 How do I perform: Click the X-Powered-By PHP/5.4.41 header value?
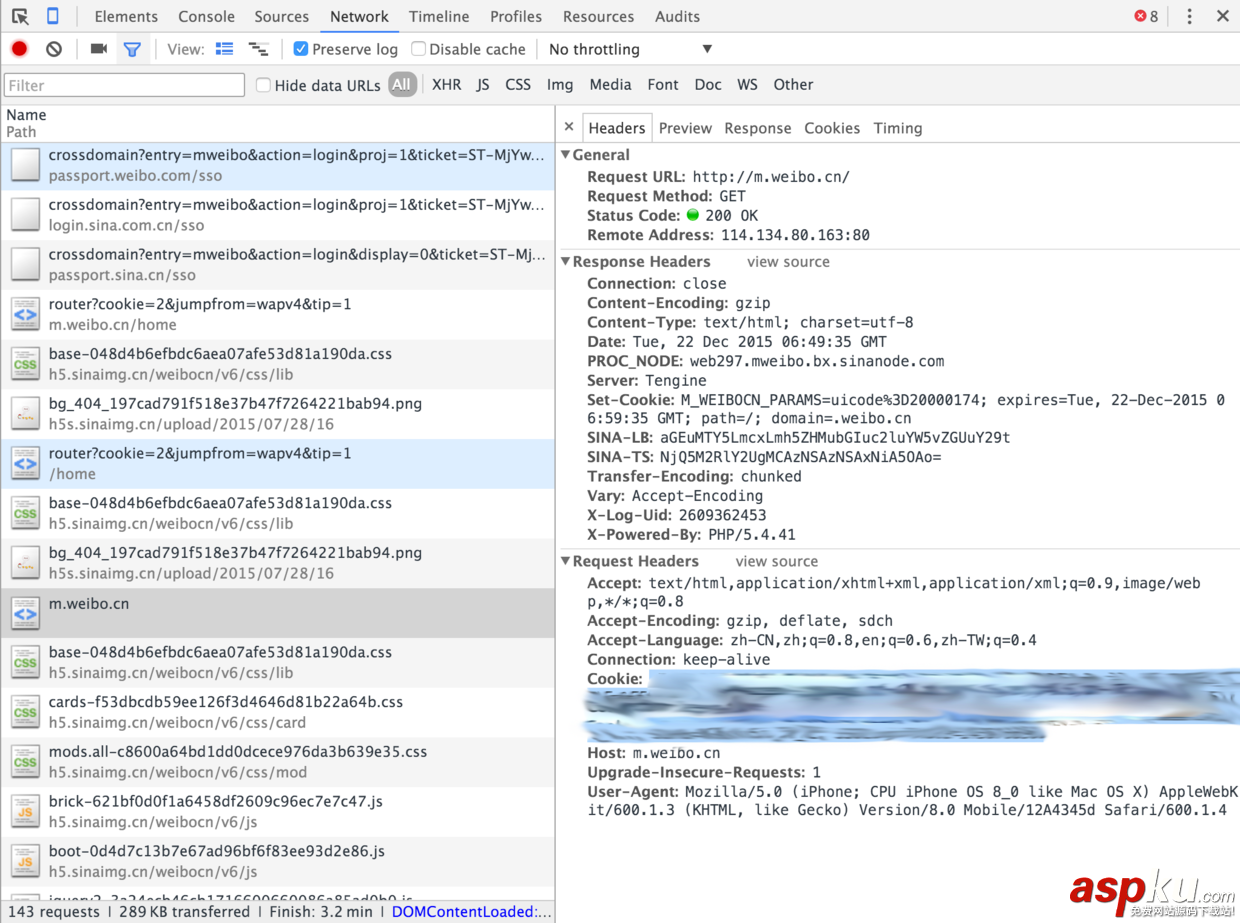click(x=751, y=535)
